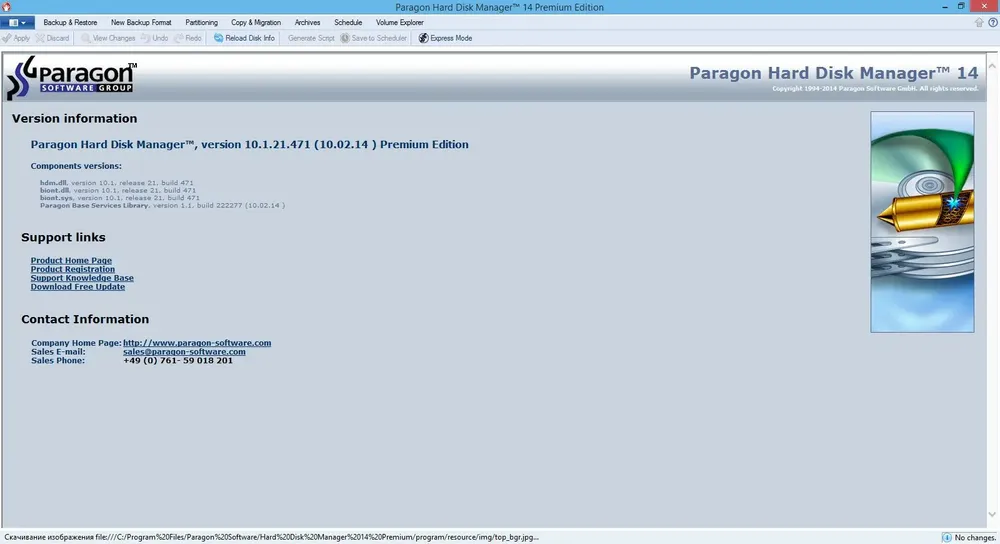1000x544 pixels.
Task: Expand the blue application menu dropdown
Action: point(17,22)
